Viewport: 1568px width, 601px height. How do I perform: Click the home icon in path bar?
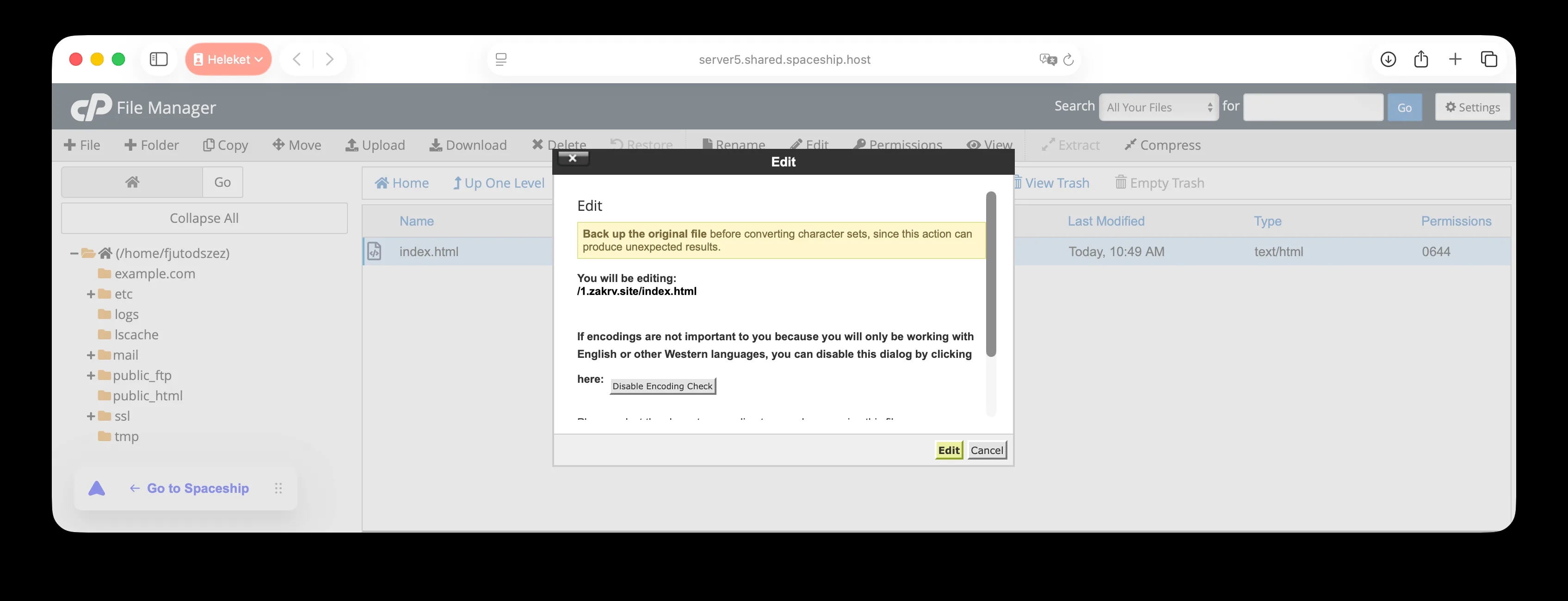coord(132,182)
